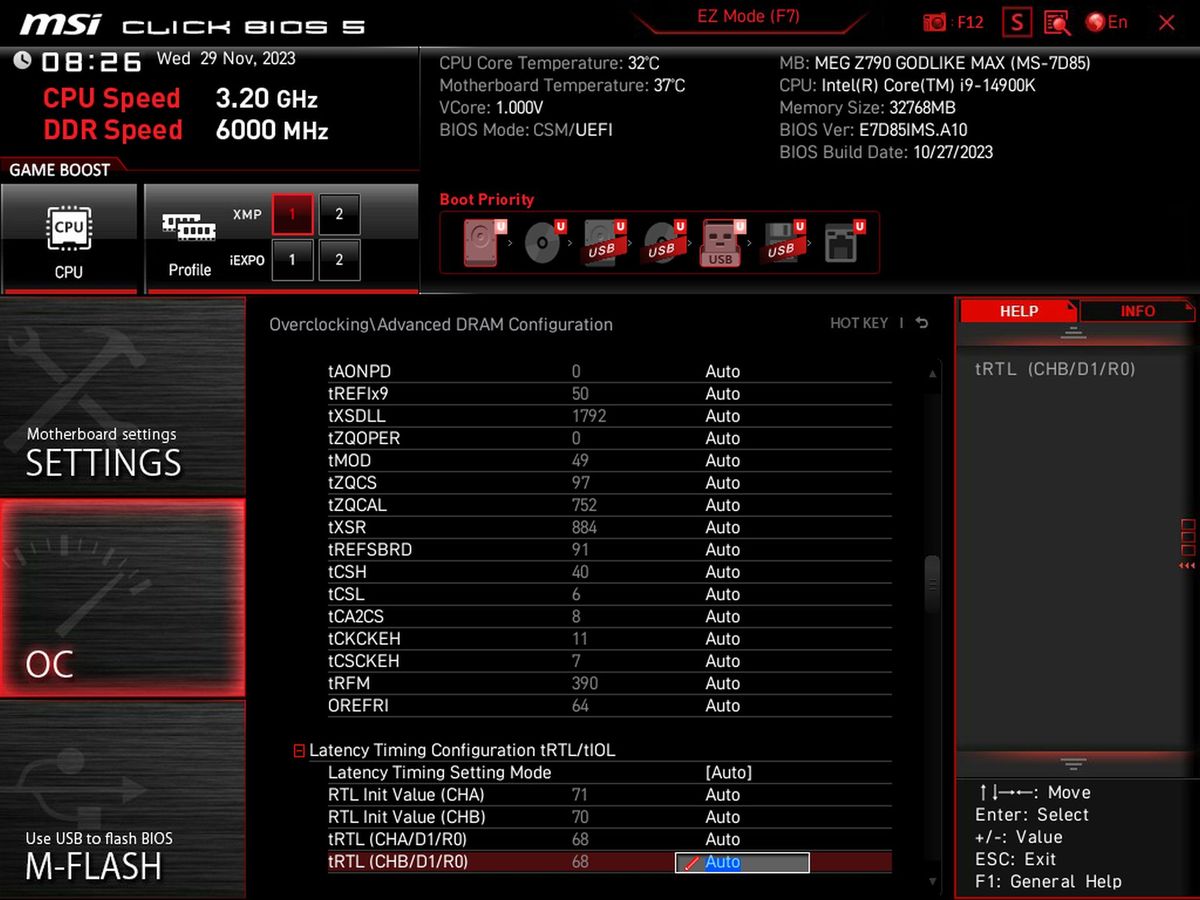This screenshot has height=900, width=1200.
Task: Switch to the HELP tab
Action: [x=1018, y=311]
